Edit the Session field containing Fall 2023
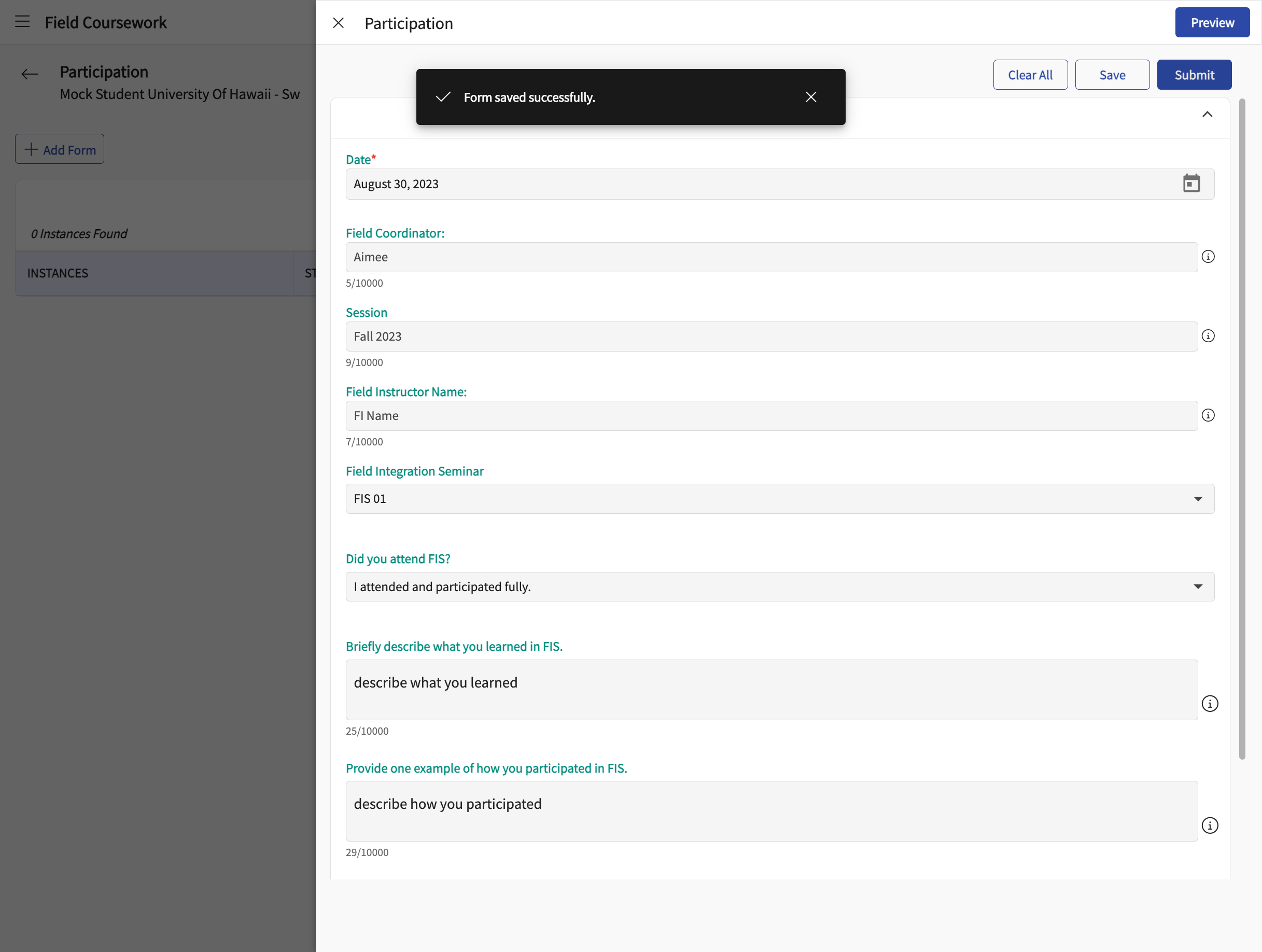 click(x=772, y=336)
